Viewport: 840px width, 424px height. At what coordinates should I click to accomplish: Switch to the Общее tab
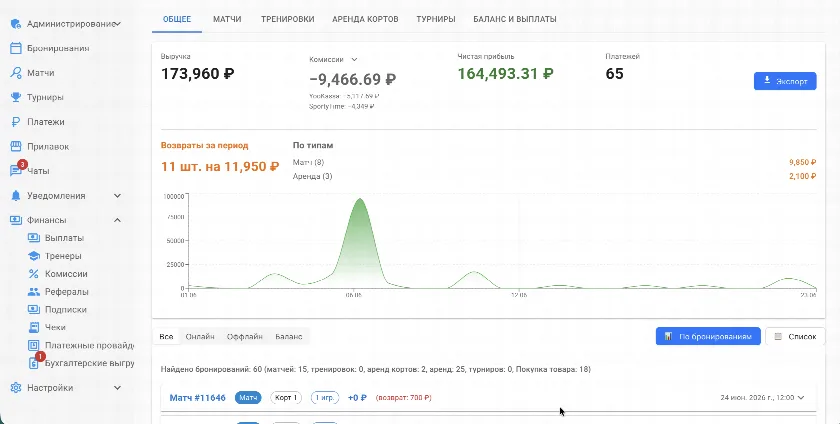coord(177,19)
